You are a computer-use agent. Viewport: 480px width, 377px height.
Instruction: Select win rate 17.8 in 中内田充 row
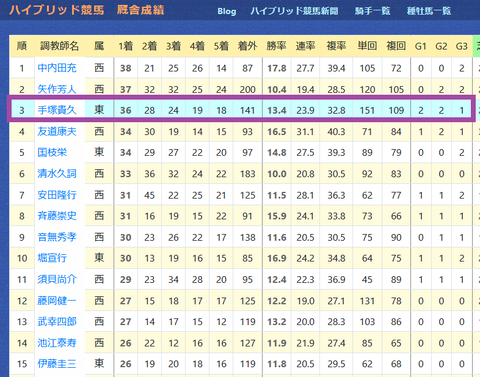(277, 68)
